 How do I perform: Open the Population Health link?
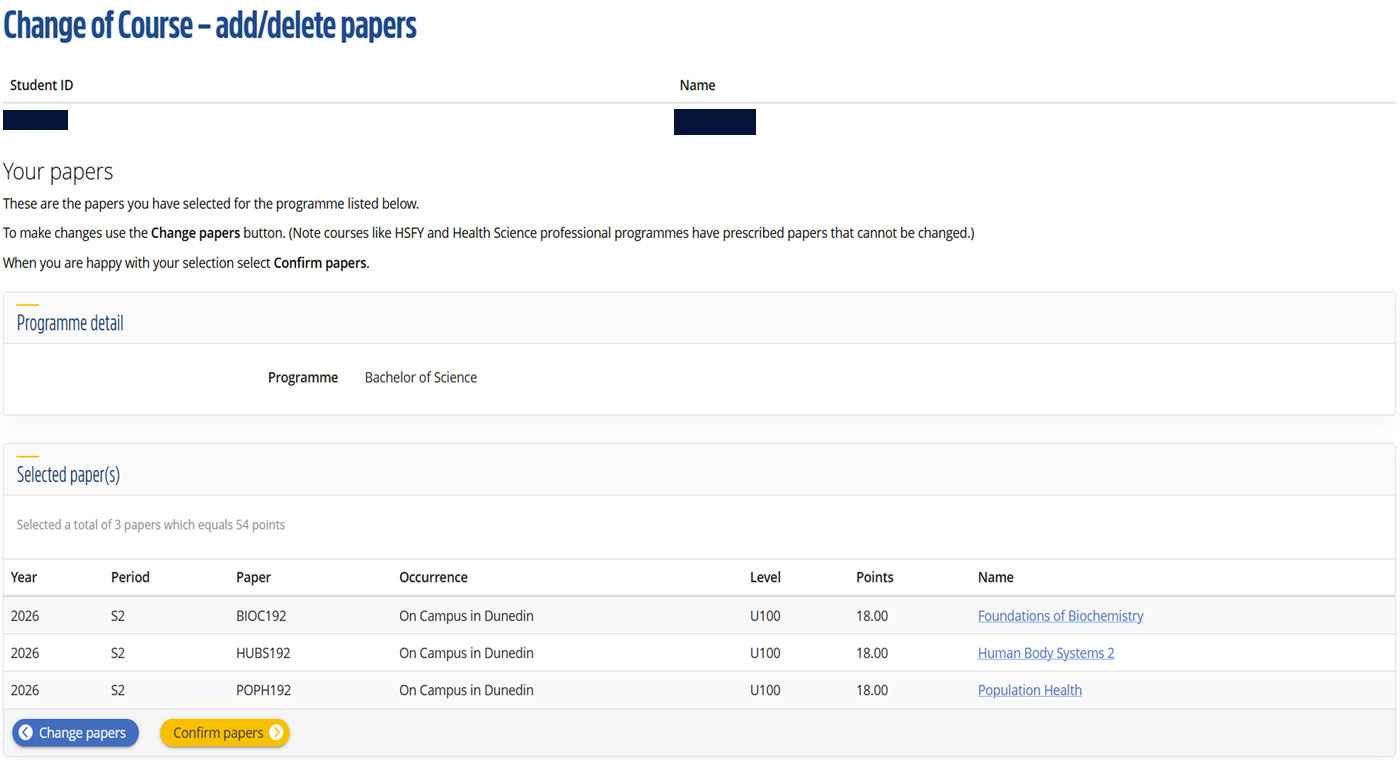[x=1030, y=690]
